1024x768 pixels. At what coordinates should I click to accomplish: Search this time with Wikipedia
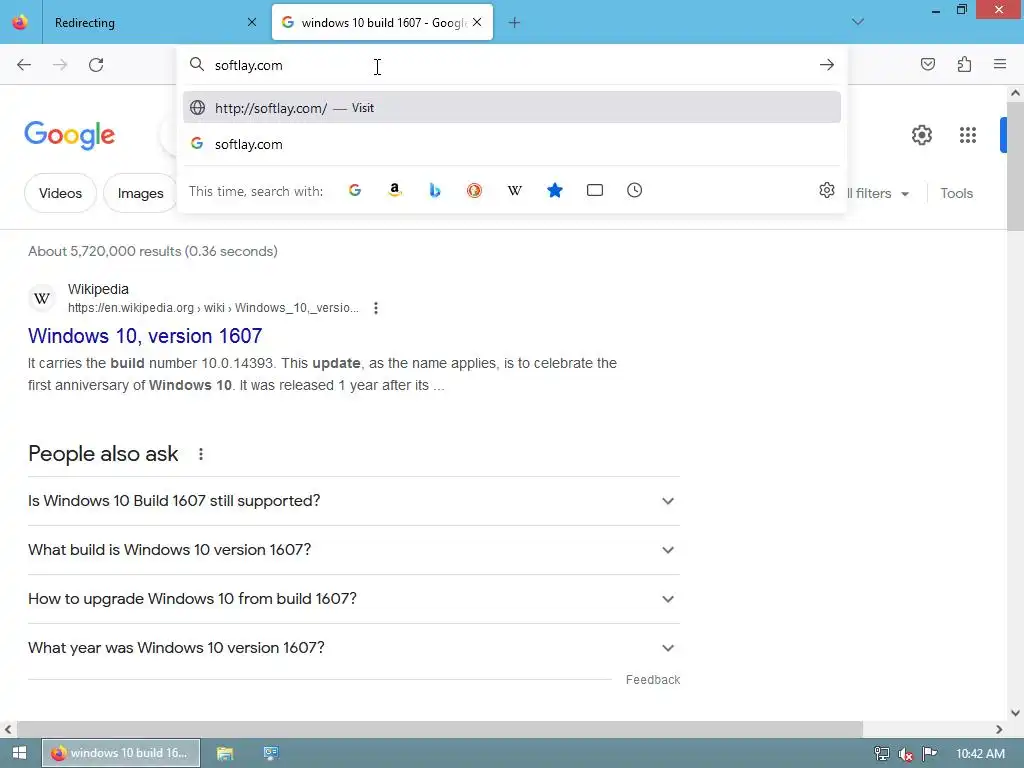pyautogui.click(x=515, y=190)
